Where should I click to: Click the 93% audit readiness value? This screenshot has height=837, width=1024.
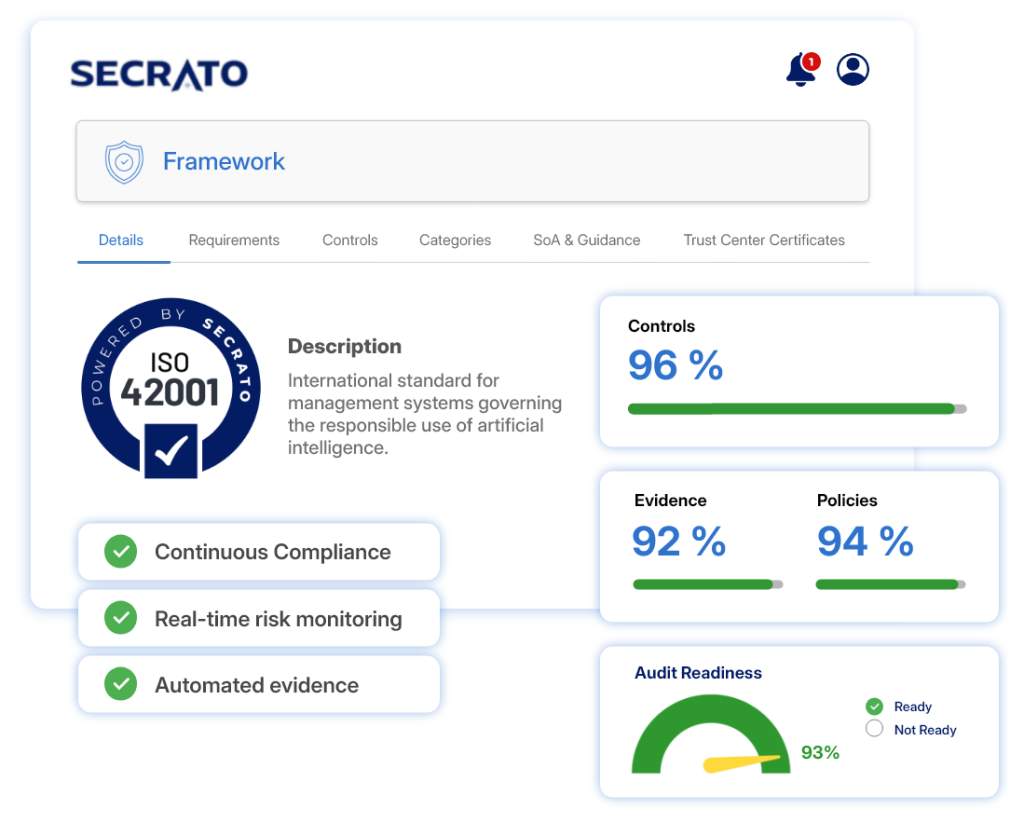pyautogui.click(x=820, y=752)
